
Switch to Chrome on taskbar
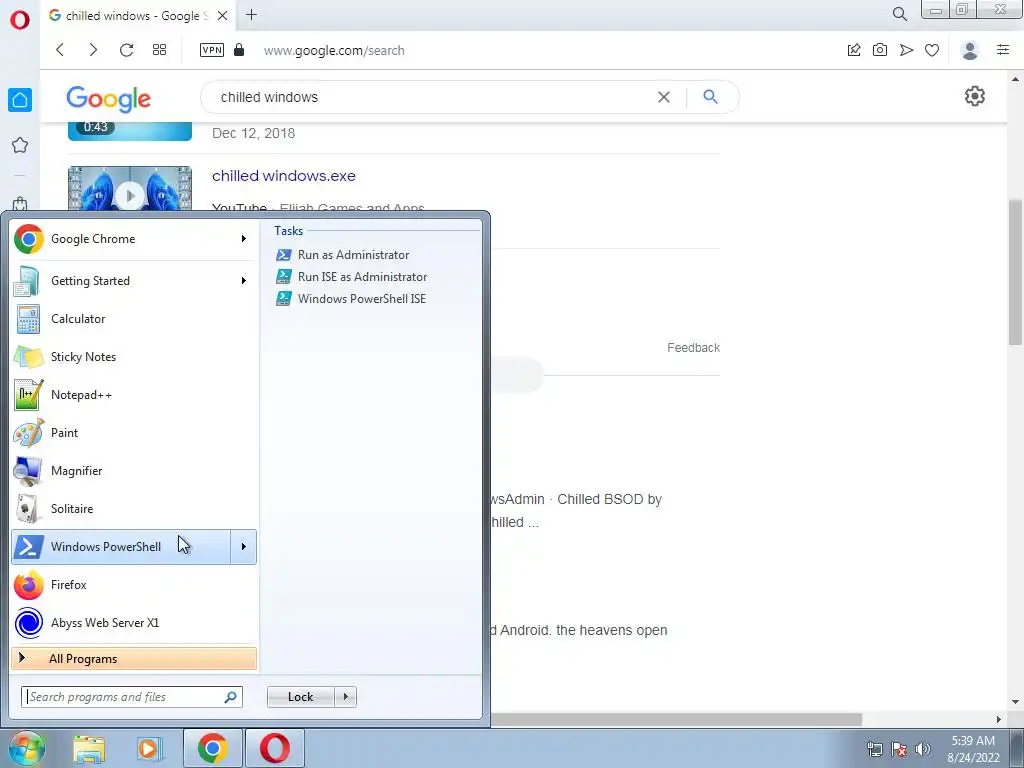coord(213,748)
